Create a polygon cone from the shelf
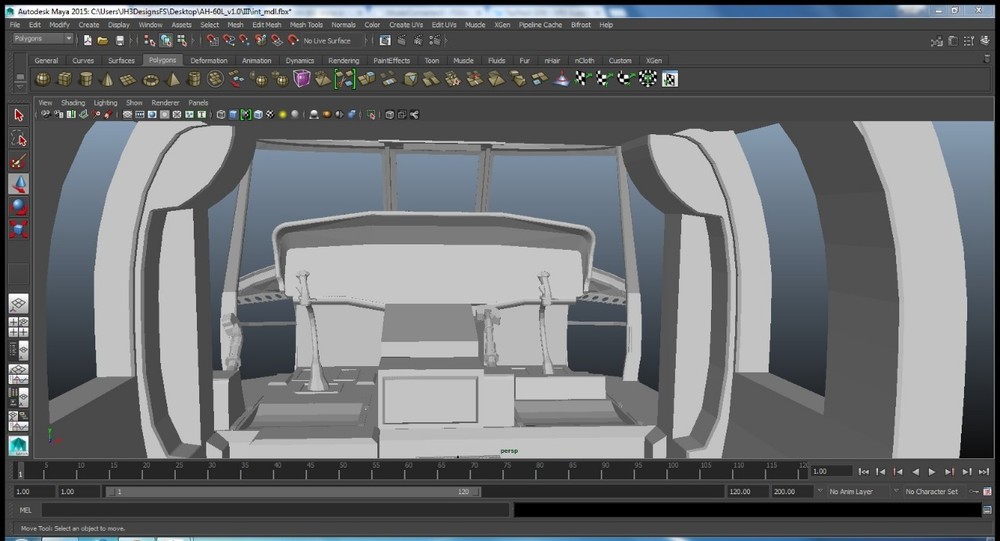1000x541 pixels. pos(107,79)
